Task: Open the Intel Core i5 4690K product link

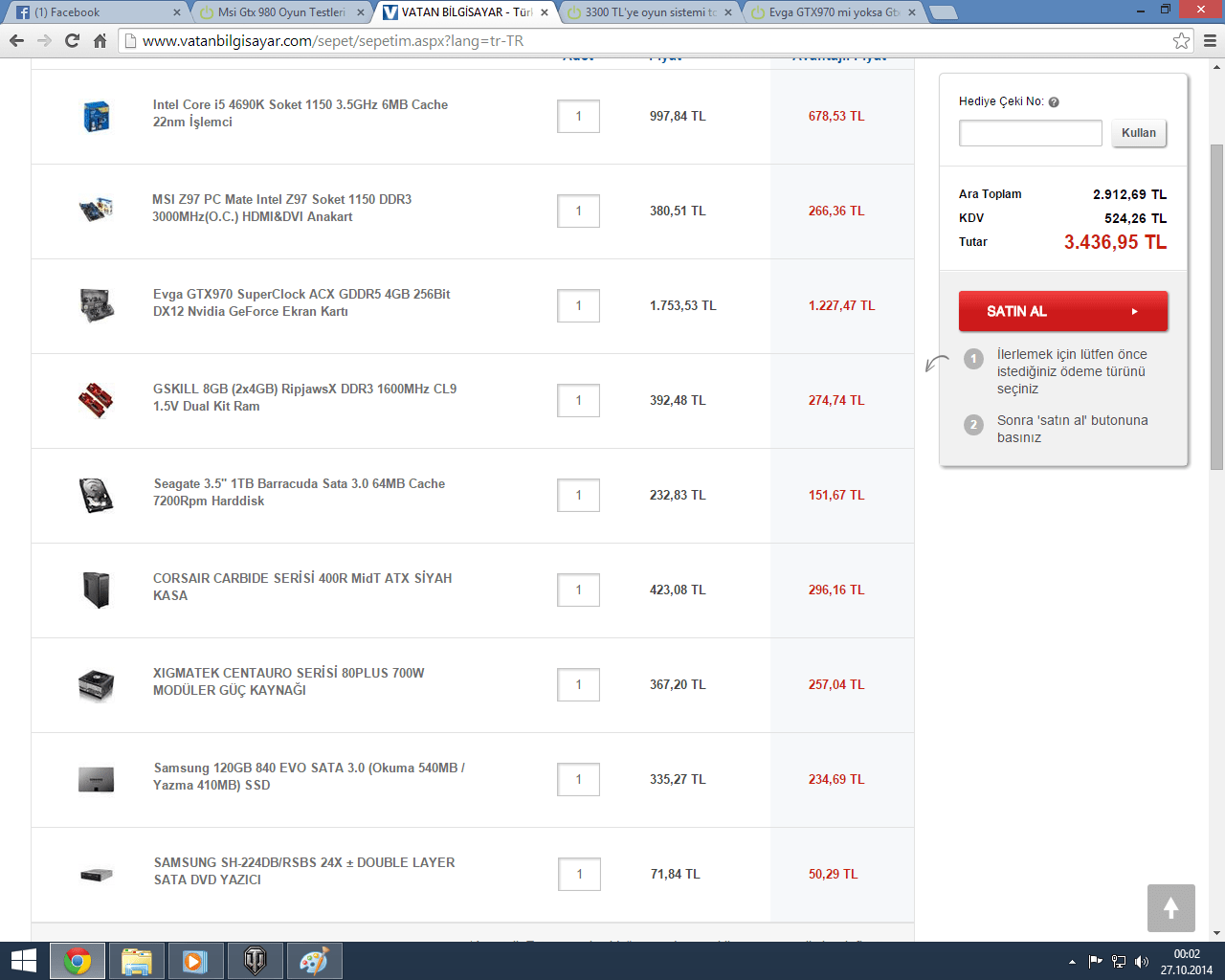Action: [301, 113]
